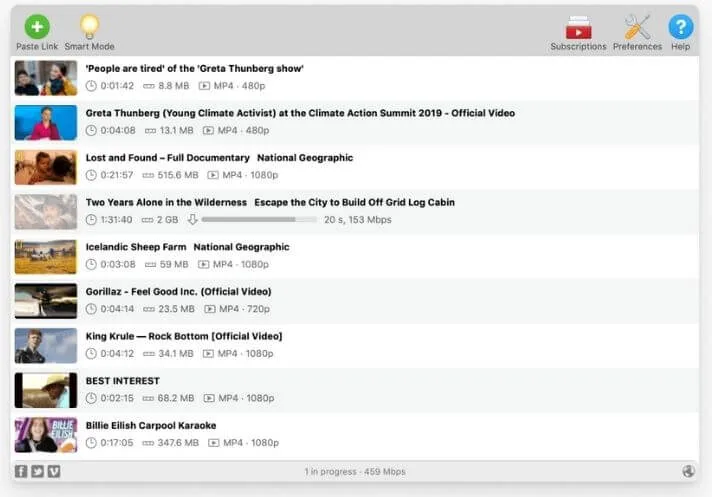Click the clock icon next to 0:21:57
This screenshot has height=497, width=712.
pos(91,175)
